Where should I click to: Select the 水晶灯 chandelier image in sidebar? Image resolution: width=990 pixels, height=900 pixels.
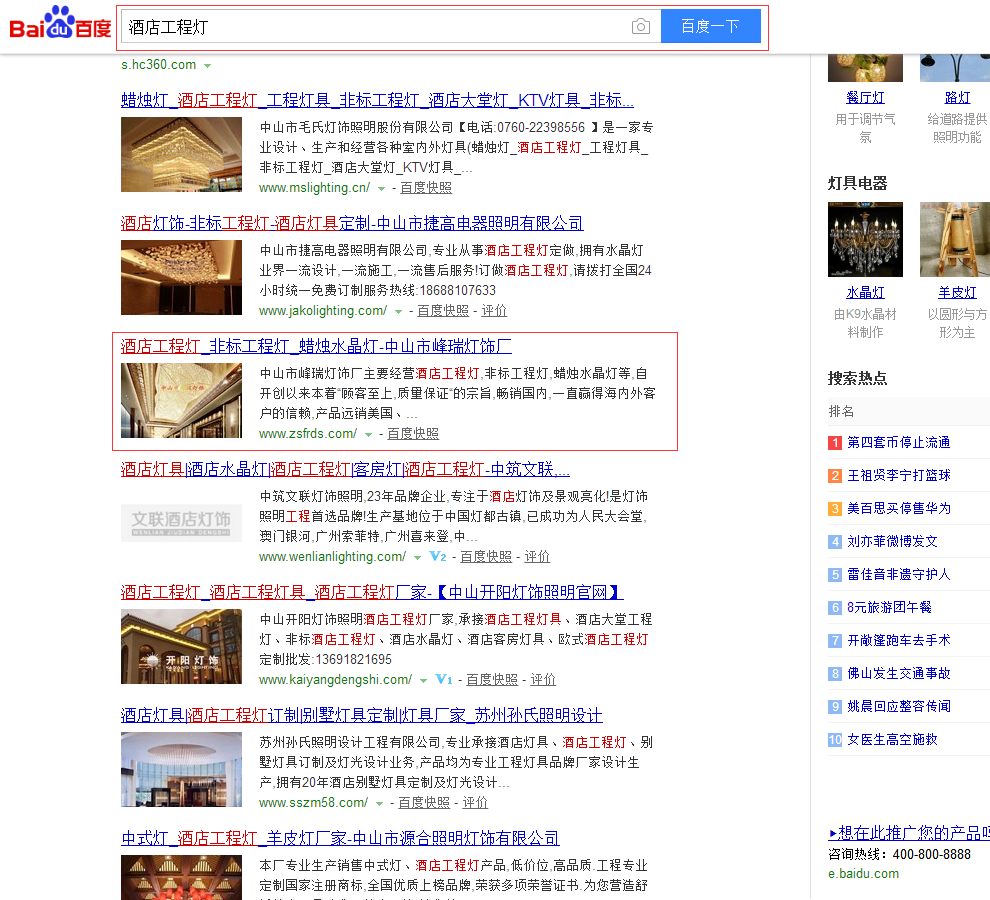click(x=865, y=239)
